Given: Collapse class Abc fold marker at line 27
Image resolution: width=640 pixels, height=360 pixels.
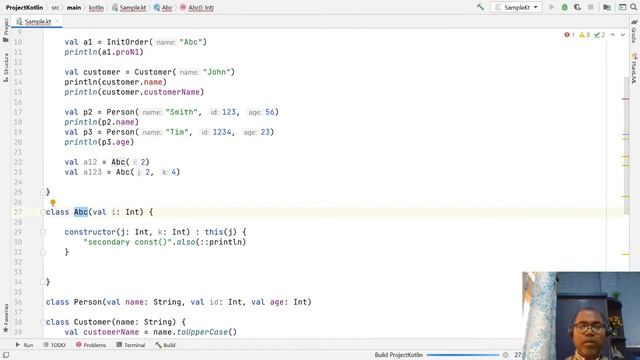Looking at the screenshot, I should click(42, 212).
